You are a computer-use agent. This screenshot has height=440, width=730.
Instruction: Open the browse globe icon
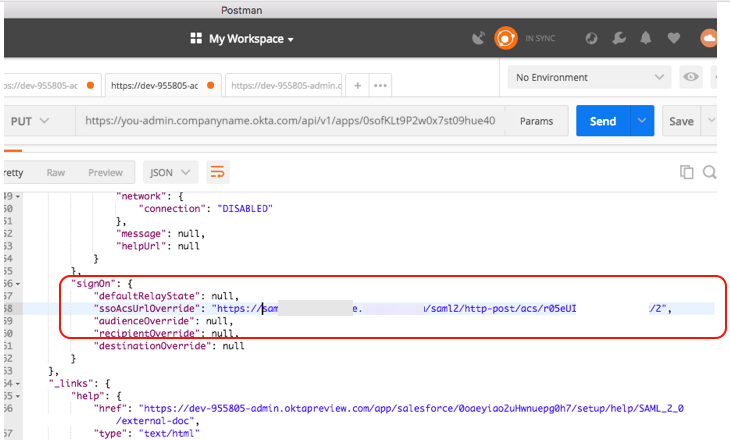point(591,38)
